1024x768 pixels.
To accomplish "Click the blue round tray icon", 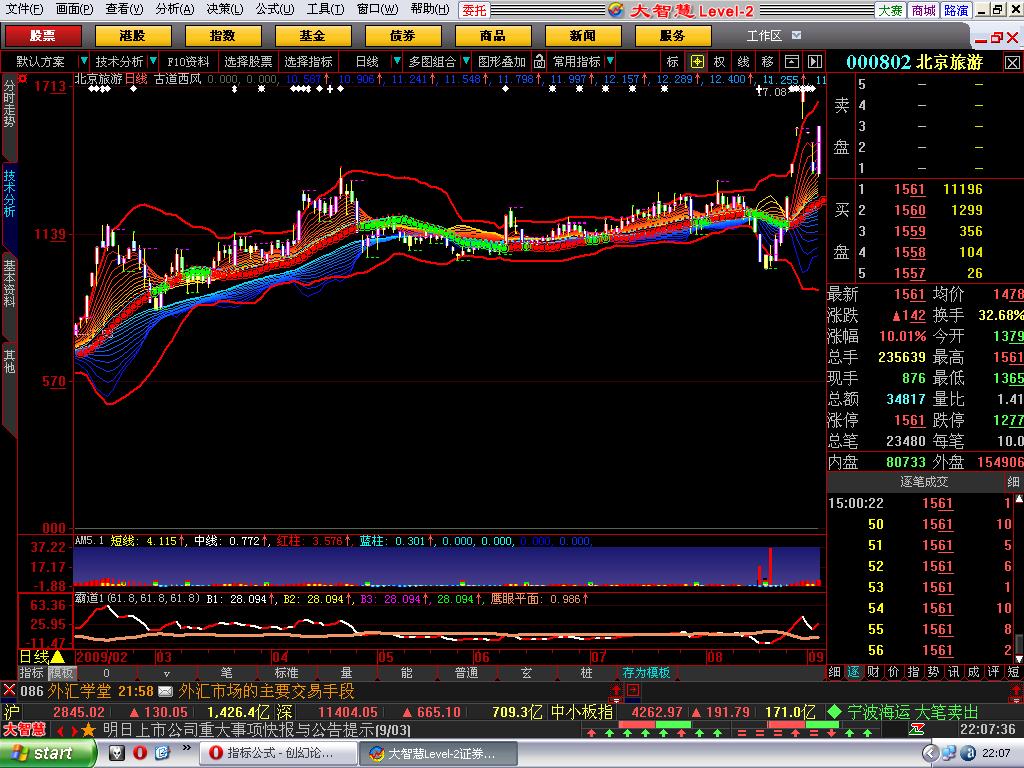I will click(968, 754).
